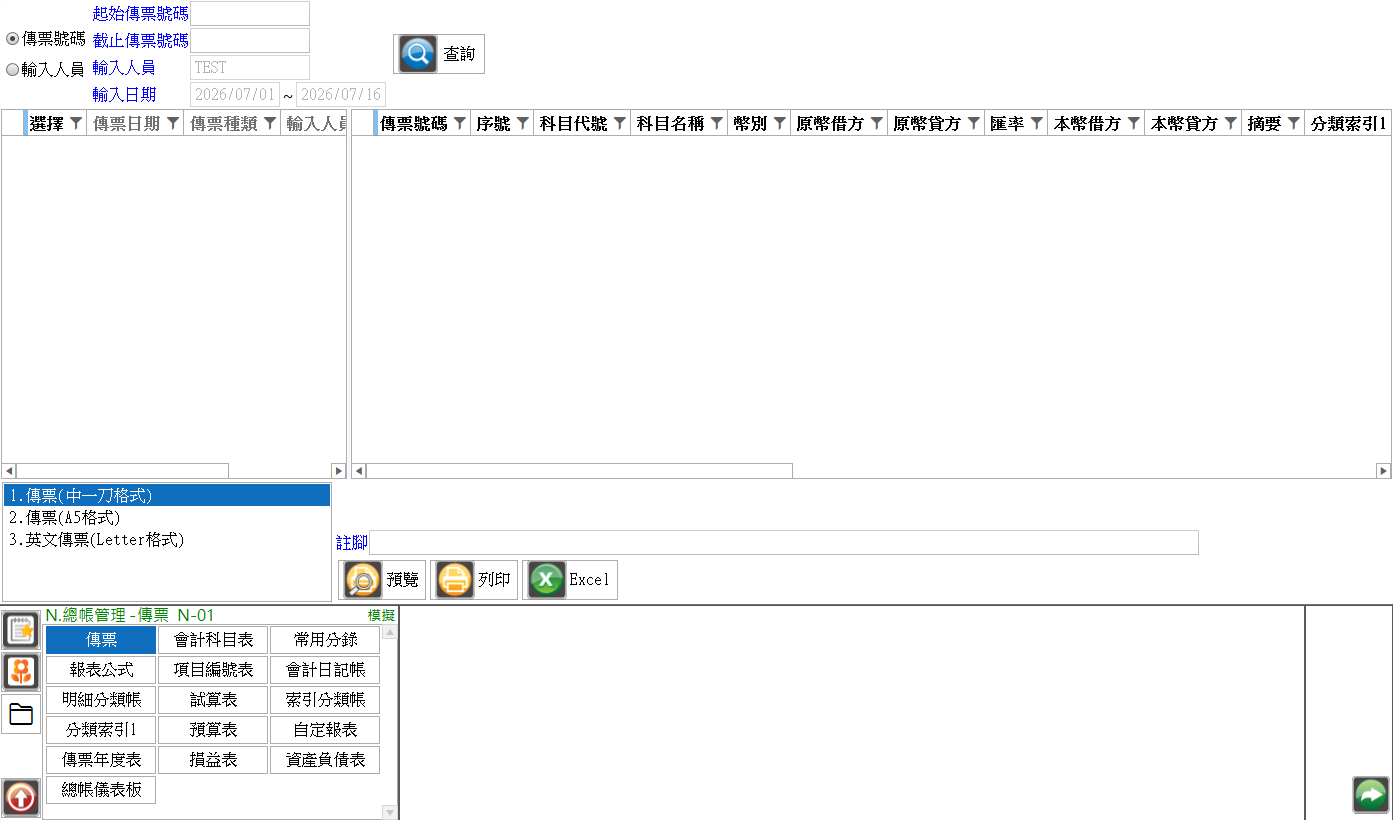Screen dimensions: 1393x821
Task: Open print preview via 預覽 icon
Action: (362, 580)
